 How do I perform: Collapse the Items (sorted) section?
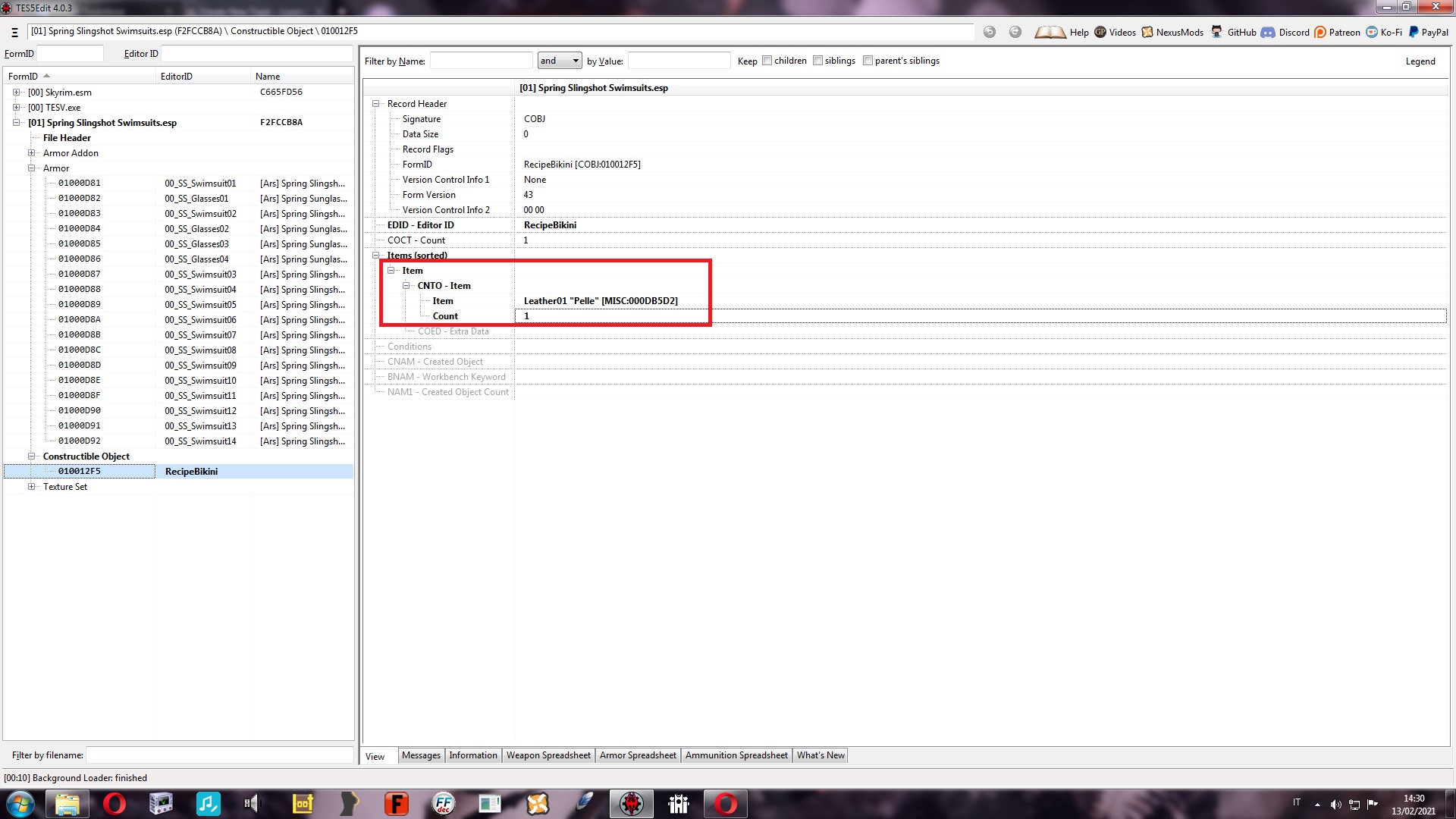tap(375, 256)
